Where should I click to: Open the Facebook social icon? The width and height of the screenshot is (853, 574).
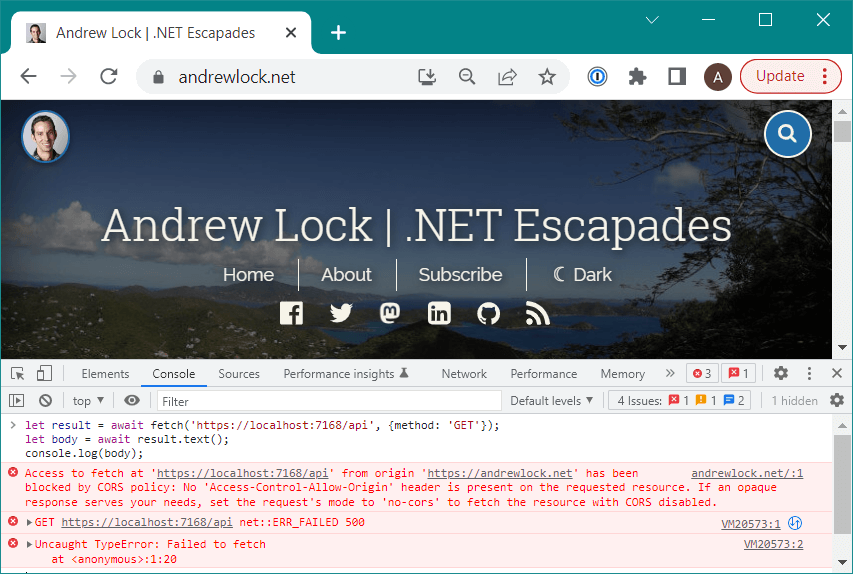292,314
